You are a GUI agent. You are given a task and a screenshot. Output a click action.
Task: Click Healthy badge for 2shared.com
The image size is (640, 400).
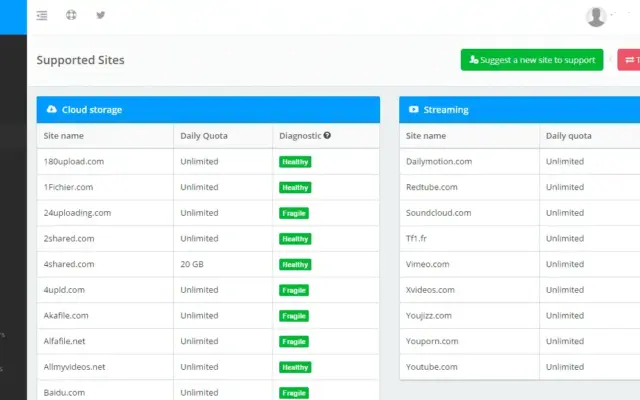click(295, 239)
